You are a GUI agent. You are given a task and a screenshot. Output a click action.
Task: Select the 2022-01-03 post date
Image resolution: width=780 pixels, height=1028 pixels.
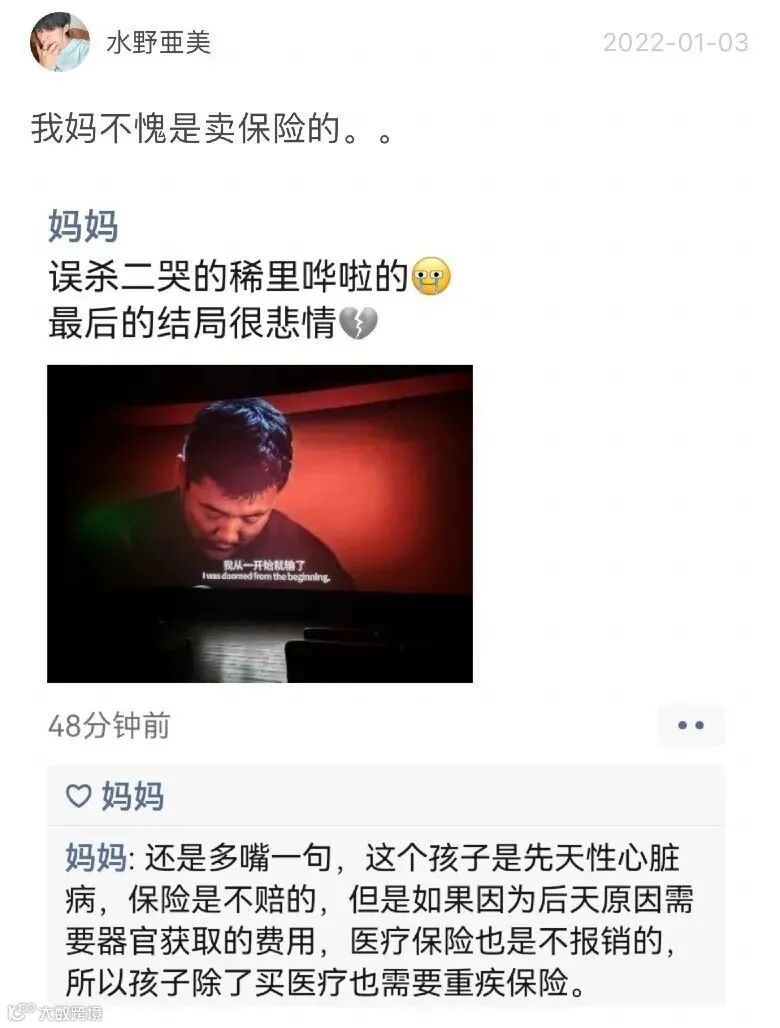pos(676,43)
